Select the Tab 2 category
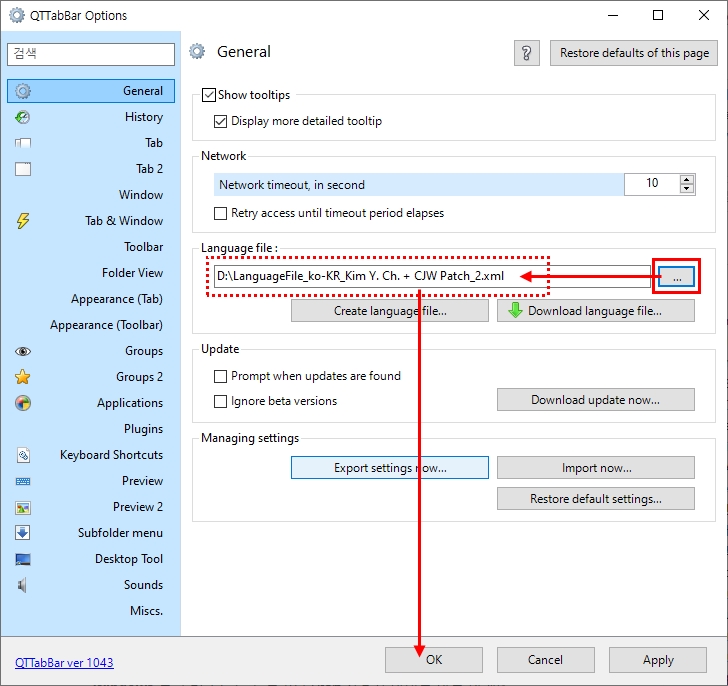The height and width of the screenshot is (686, 728). point(91,169)
